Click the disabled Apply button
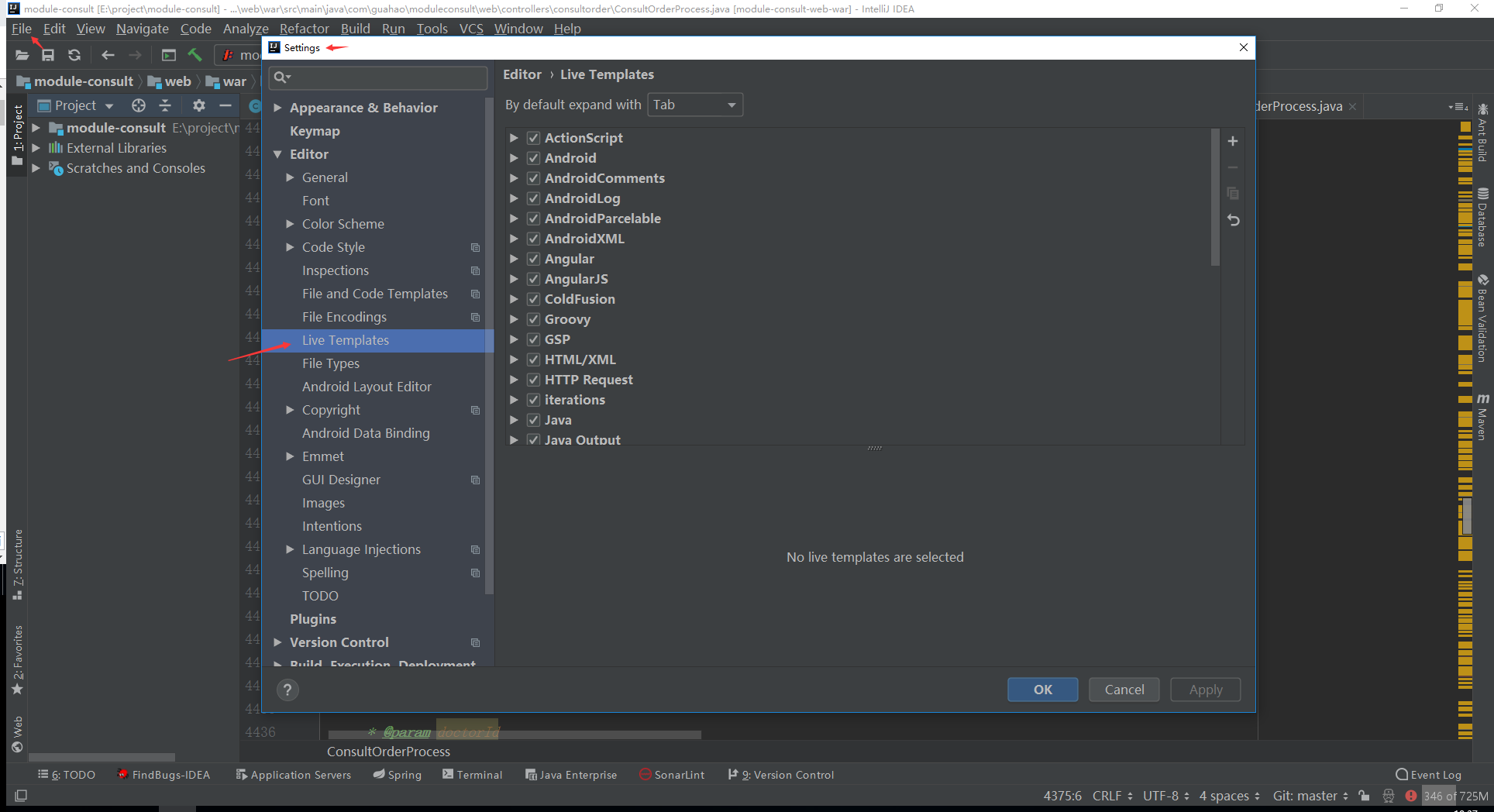1494x812 pixels. click(x=1206, y=690)
